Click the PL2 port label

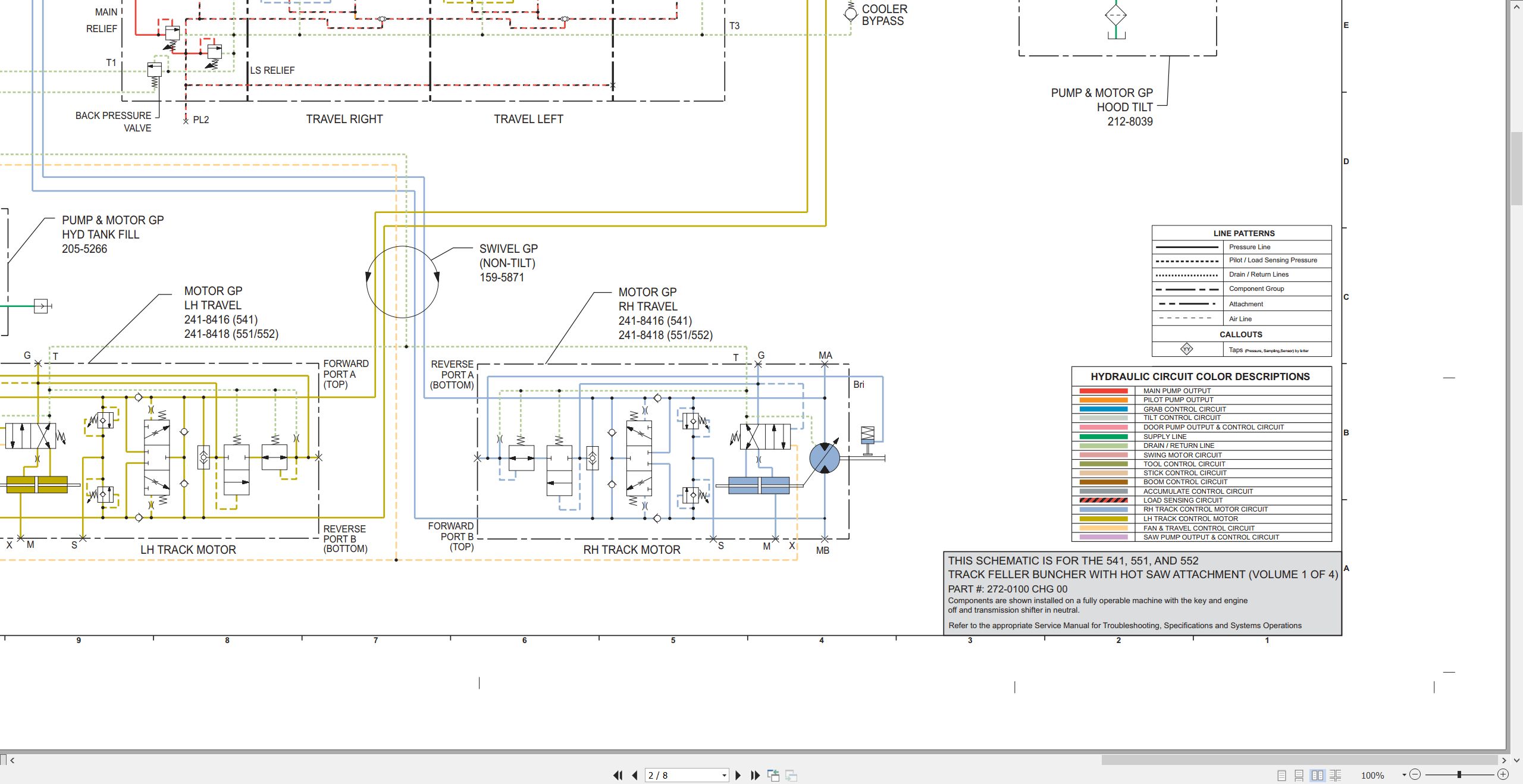(x=201, y=120)
